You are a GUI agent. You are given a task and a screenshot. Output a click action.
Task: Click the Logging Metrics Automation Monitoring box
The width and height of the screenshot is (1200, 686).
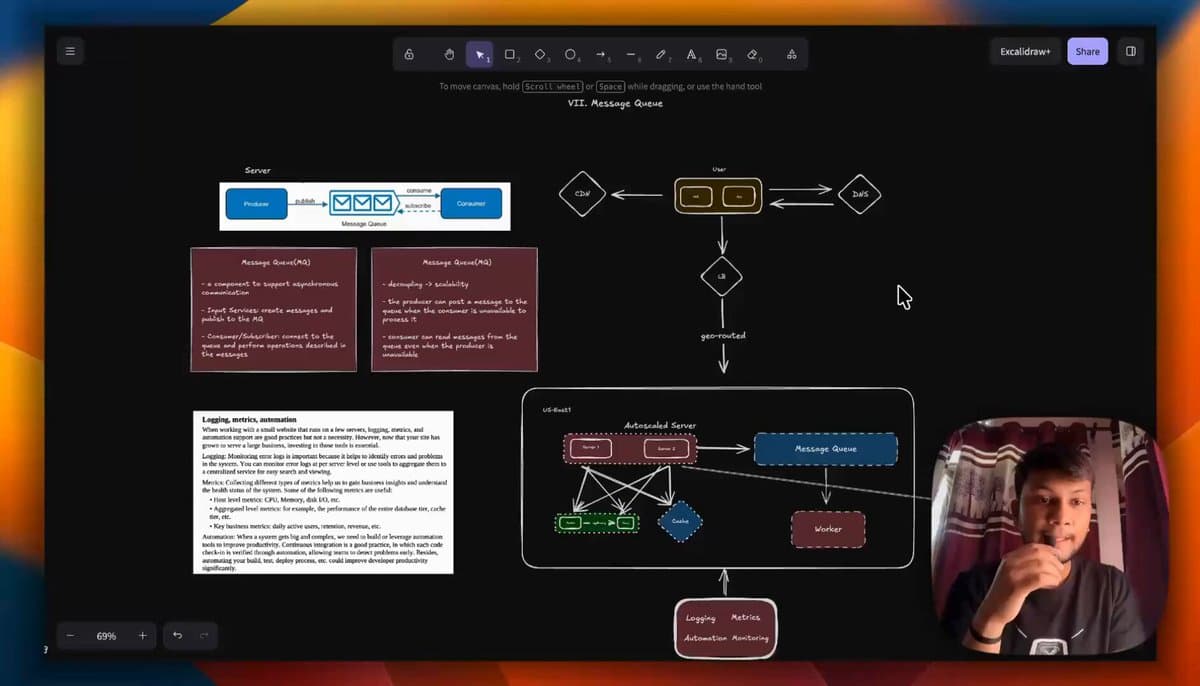[x=725, y=628]
